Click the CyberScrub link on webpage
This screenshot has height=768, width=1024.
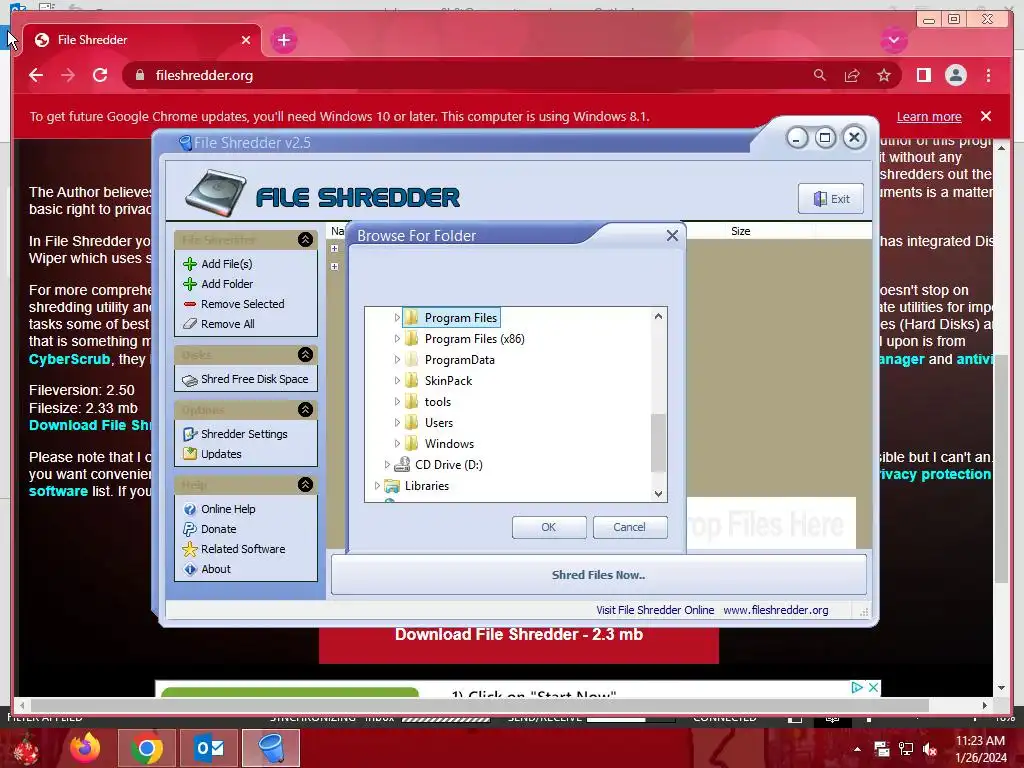click(x=69, y=359)
